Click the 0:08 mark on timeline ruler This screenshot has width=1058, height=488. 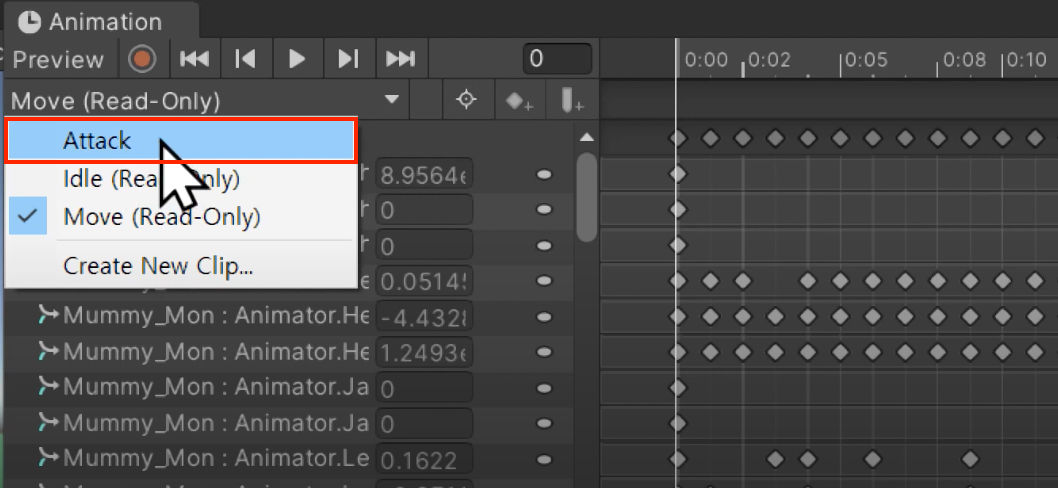[964, 60]
